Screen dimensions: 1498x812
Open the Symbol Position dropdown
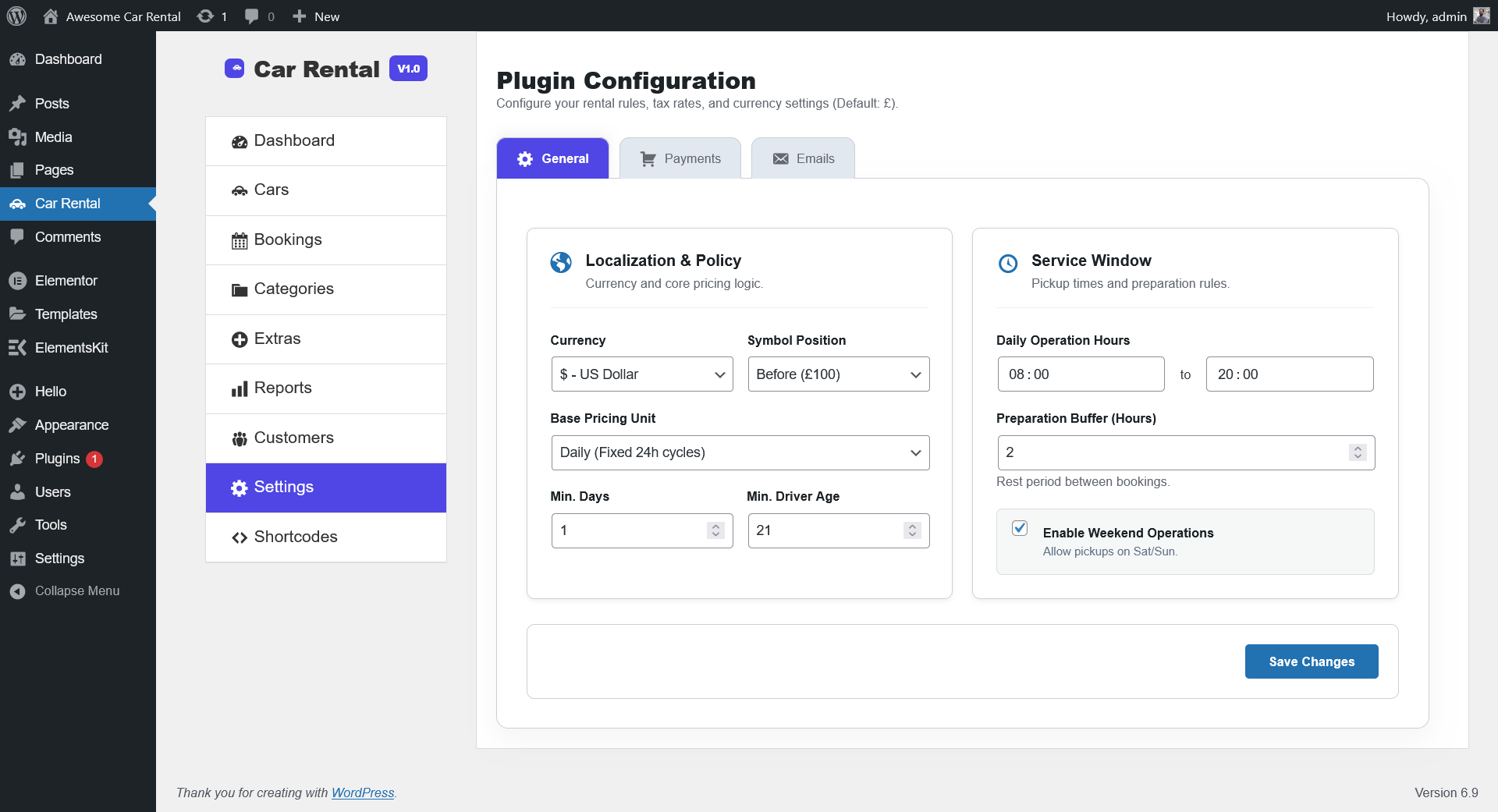coord(838,374)
